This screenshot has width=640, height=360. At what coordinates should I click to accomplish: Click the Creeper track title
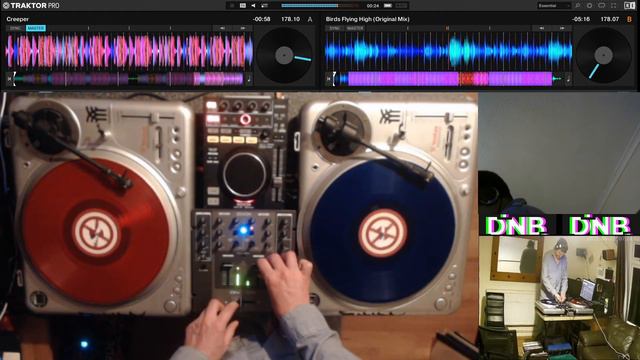pyautogui.click(x=18, y=19)
